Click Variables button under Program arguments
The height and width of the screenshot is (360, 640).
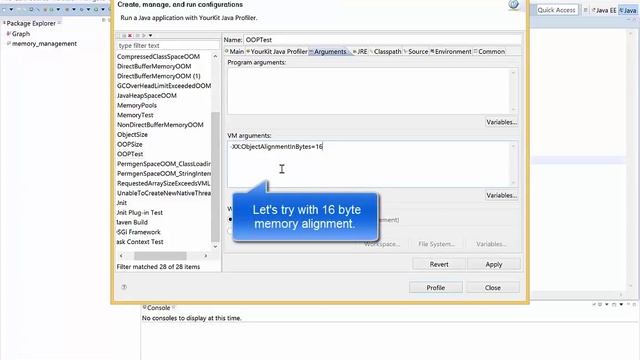point(502,122)
